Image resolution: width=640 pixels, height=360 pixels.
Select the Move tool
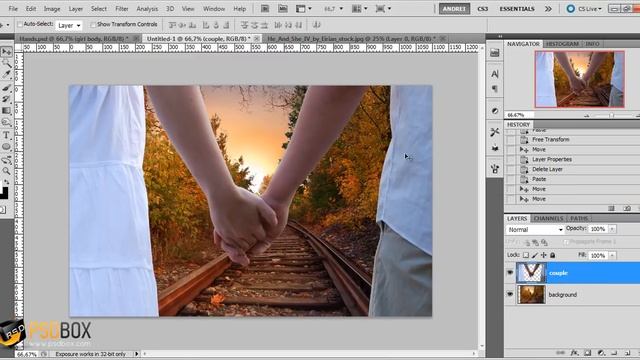[x=6, y=52]
